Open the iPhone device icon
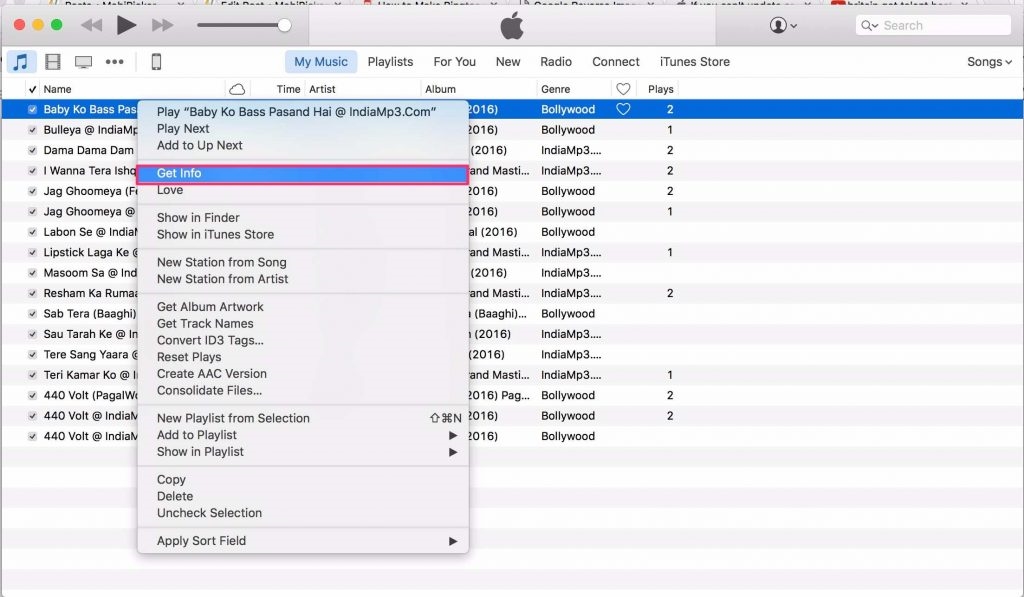Screen dimensions: 1024x597 [x=156, y=62]
